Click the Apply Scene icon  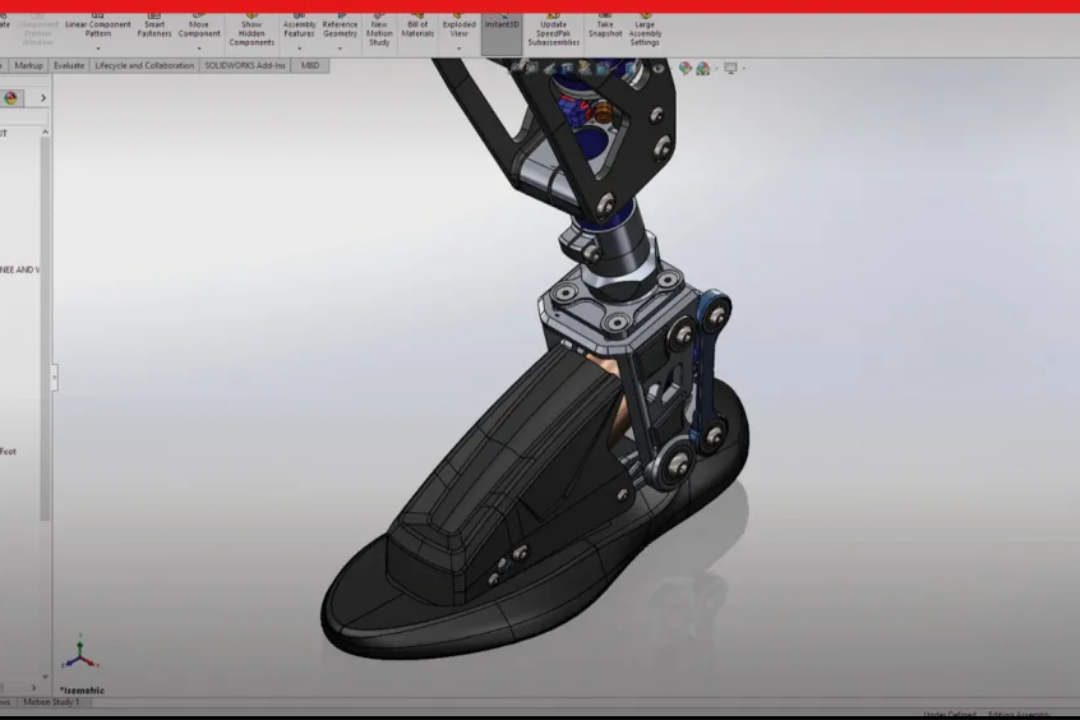[x=703, y=68]
